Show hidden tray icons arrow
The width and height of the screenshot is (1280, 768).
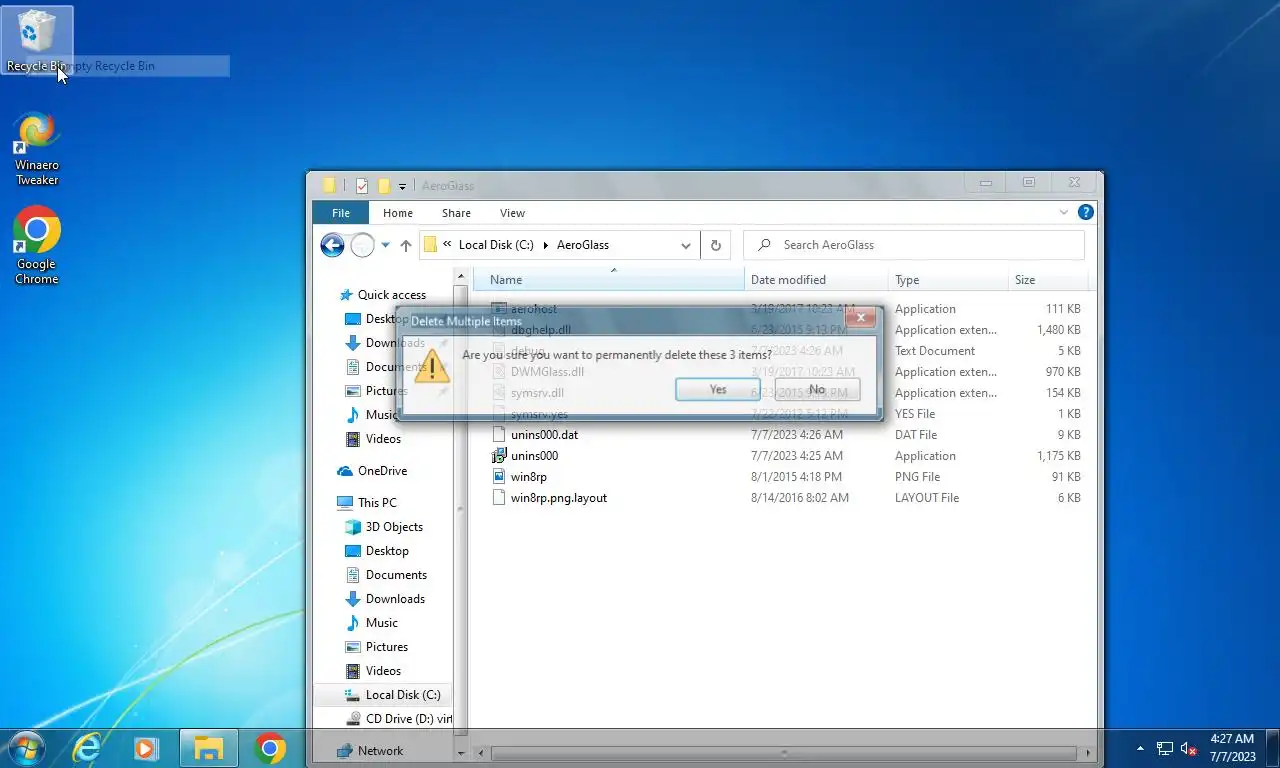click(1140, 748)
